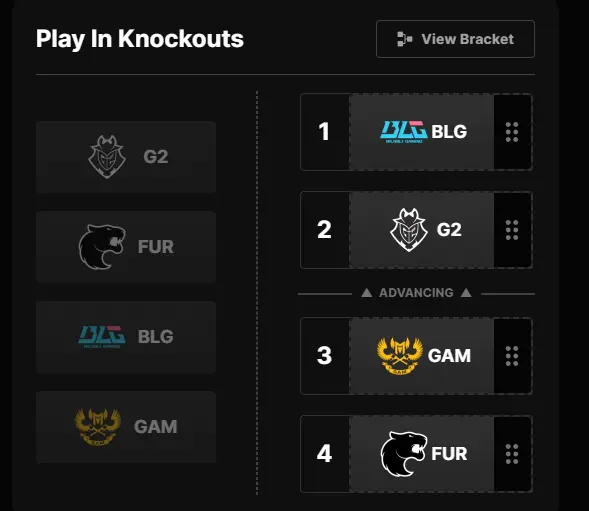Click the ADVANCING divider label

(416, 293)
